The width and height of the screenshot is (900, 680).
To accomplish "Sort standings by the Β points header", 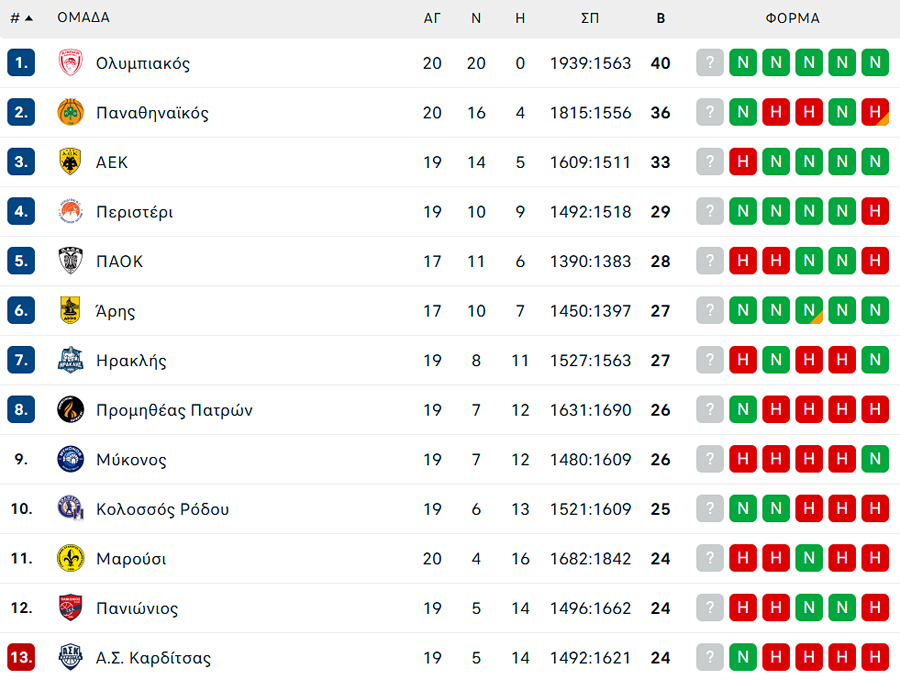I will pos(660,18).
